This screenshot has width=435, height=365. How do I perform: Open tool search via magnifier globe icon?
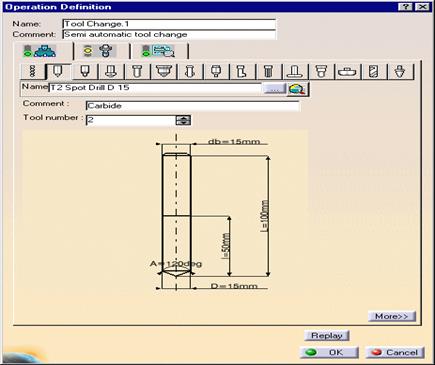coord(298,89)
